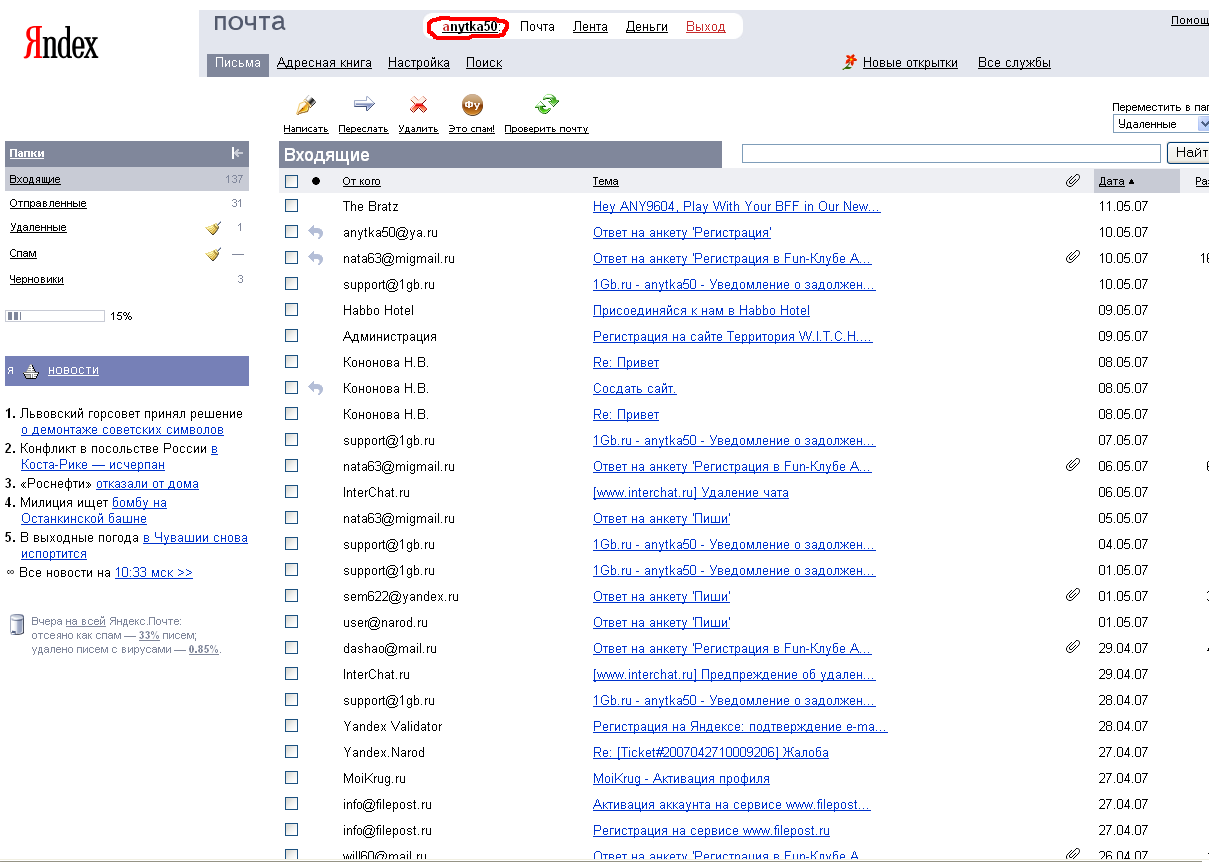Click the mailbox storage 15% progress bar
Screen dimensions: 1209x864
55,316
